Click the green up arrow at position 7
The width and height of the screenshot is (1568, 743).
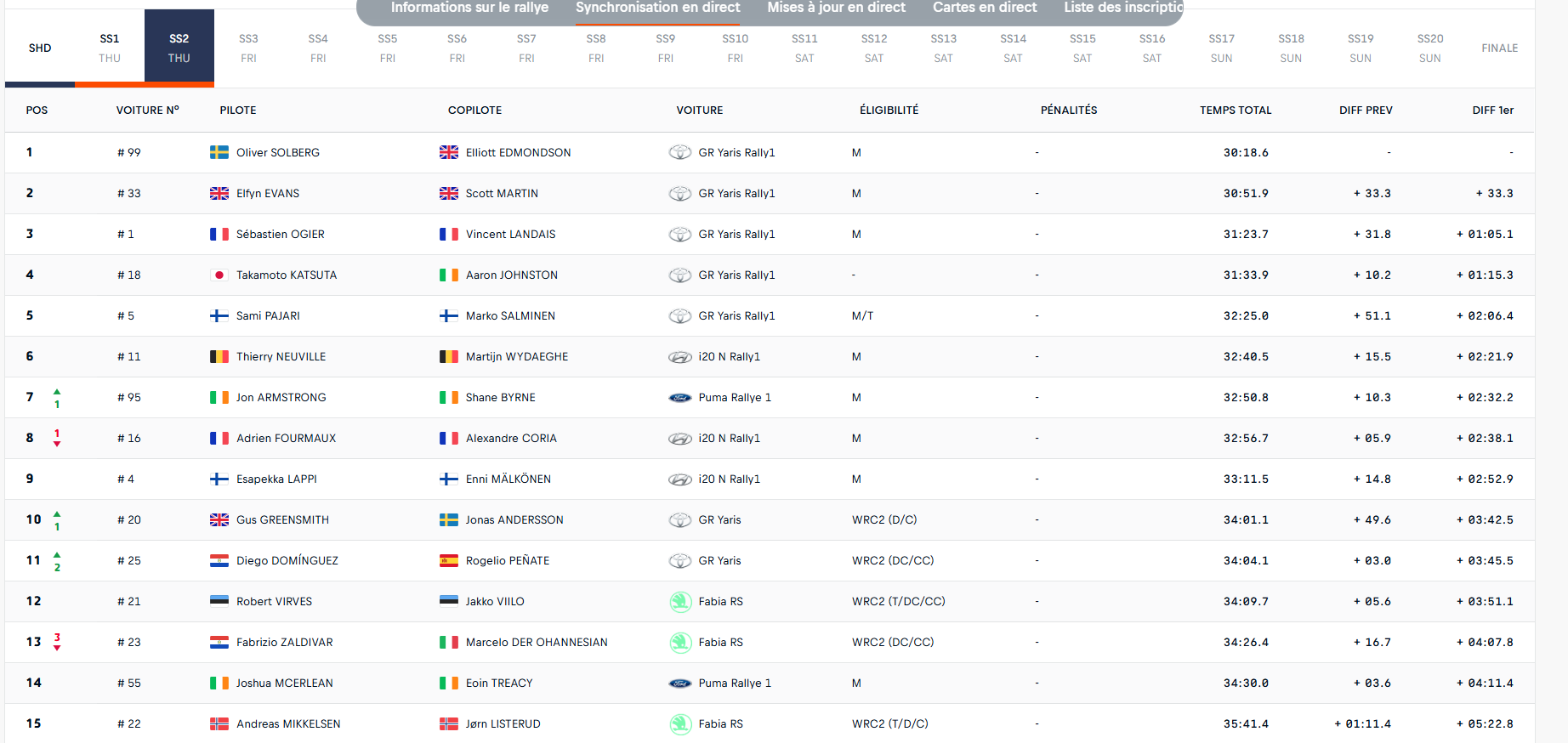pyautogui.click(x=57, y=392)
